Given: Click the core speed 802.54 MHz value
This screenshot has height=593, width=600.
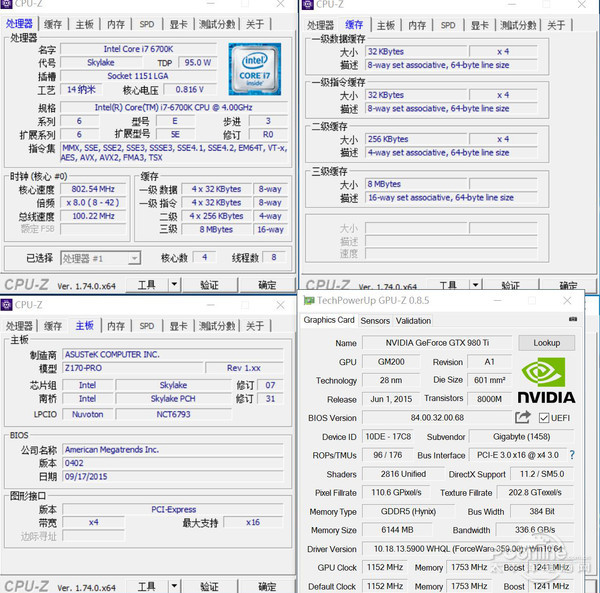Looking at the screenshot, I should [x=93, y=189].
